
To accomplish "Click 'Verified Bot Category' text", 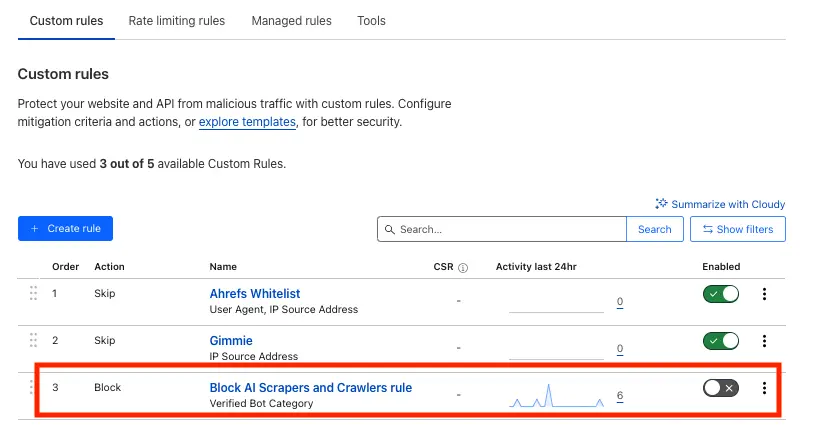I will click(261, 403).
